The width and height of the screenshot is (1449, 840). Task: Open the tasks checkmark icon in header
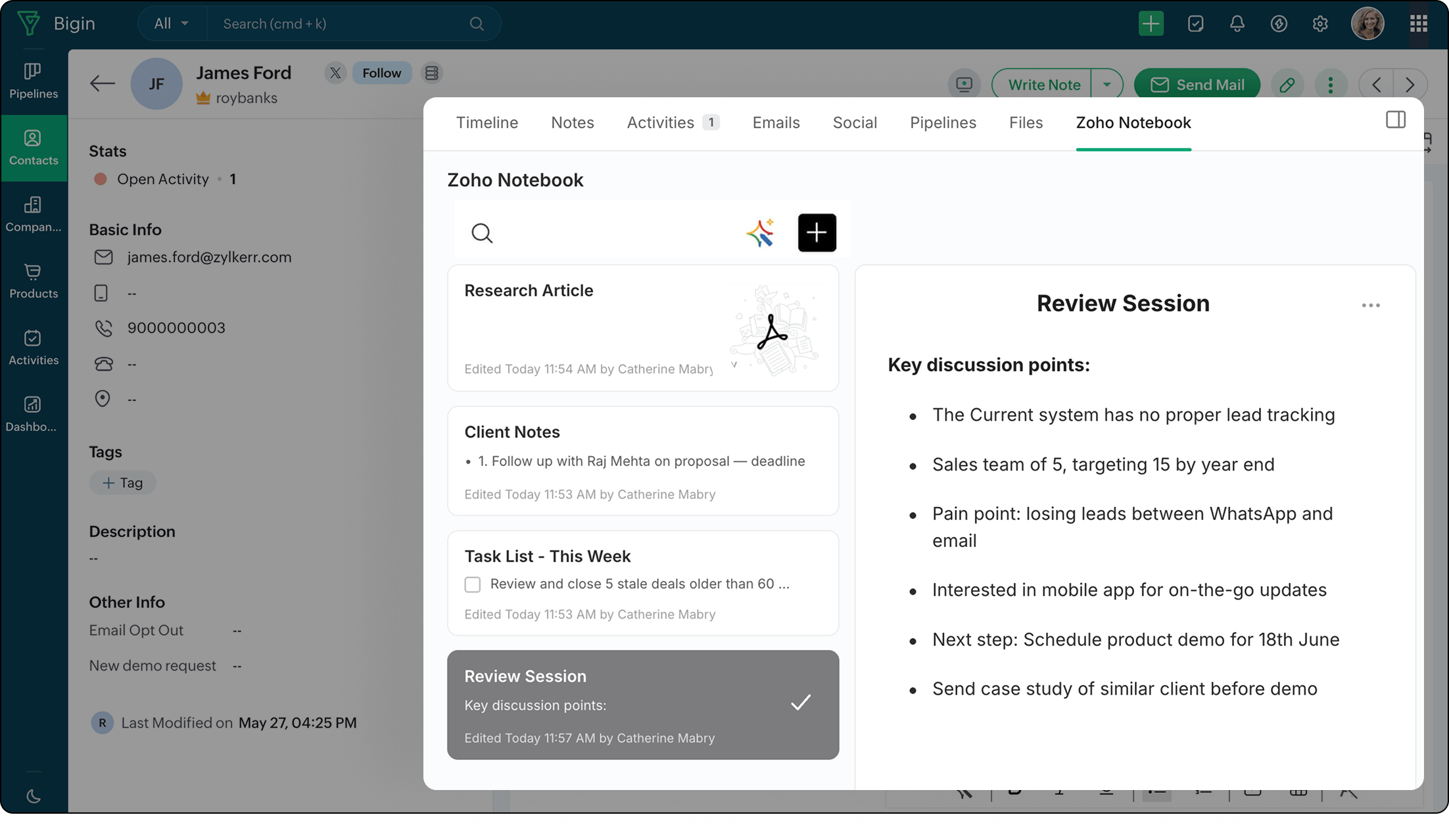(1196, 24)
